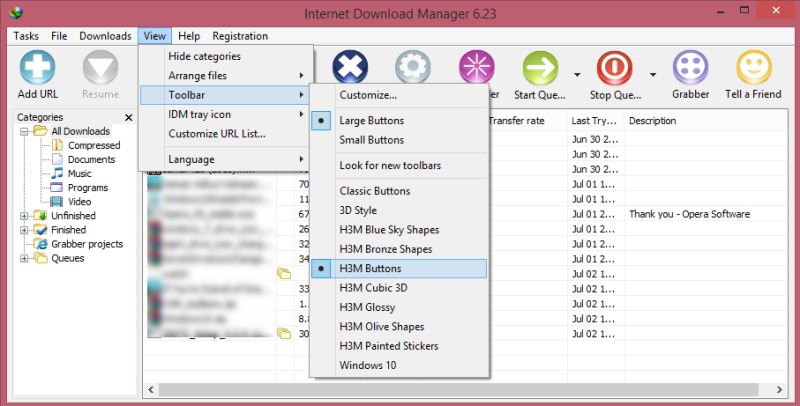This screenshot has height=406, width=800.
Task: Select the Finished tree item label
Action: [x=68, y=230]
